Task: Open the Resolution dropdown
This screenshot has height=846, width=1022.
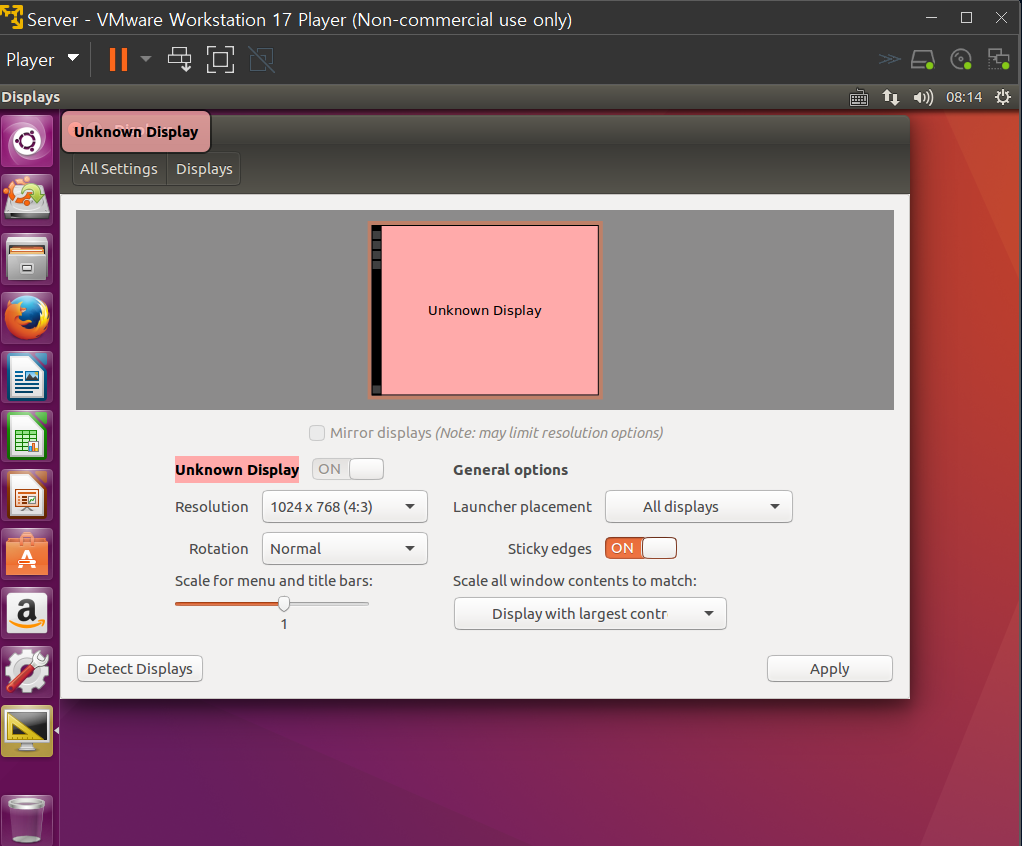Action: (x=345, y=506)
